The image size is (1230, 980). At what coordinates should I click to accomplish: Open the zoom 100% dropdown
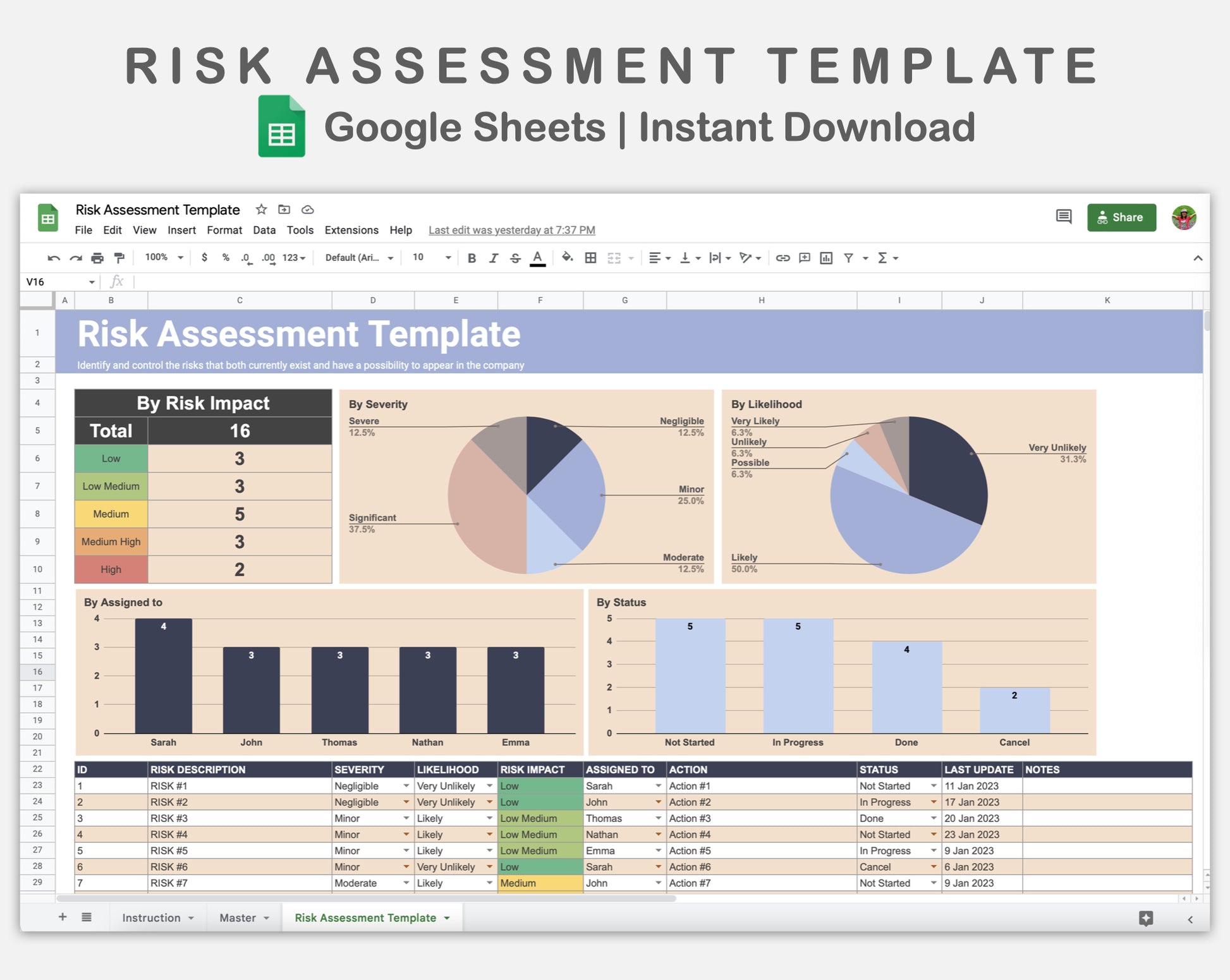[164, 257]
